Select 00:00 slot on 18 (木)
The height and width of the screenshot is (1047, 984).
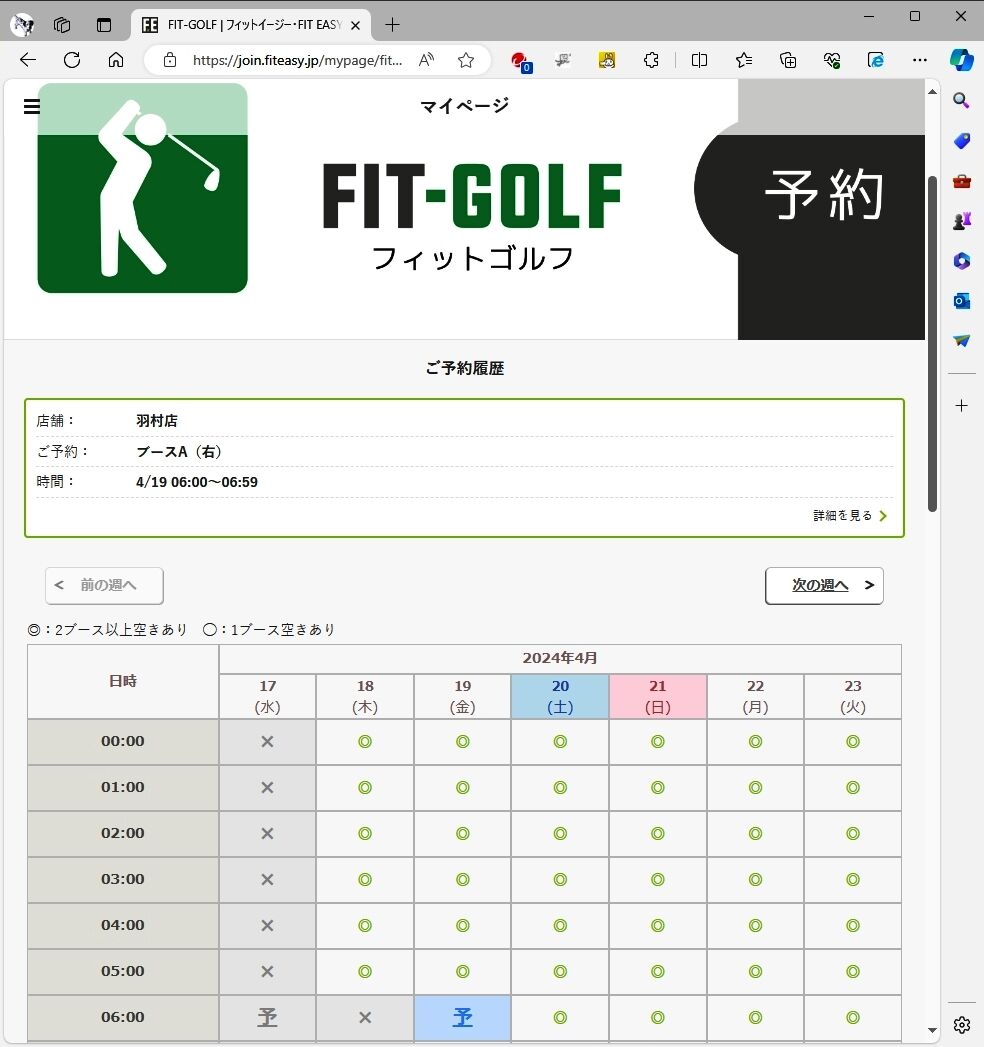click(364, 741)
